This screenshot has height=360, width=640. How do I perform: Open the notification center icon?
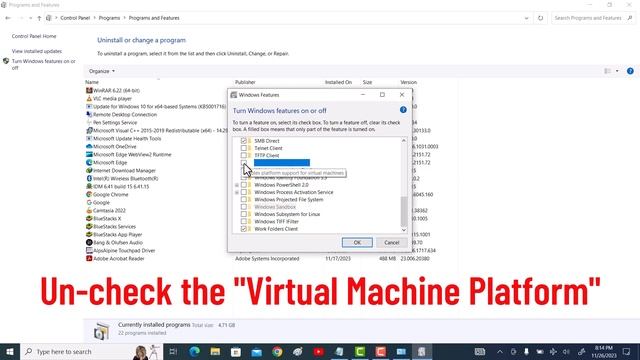click(627, 351)
